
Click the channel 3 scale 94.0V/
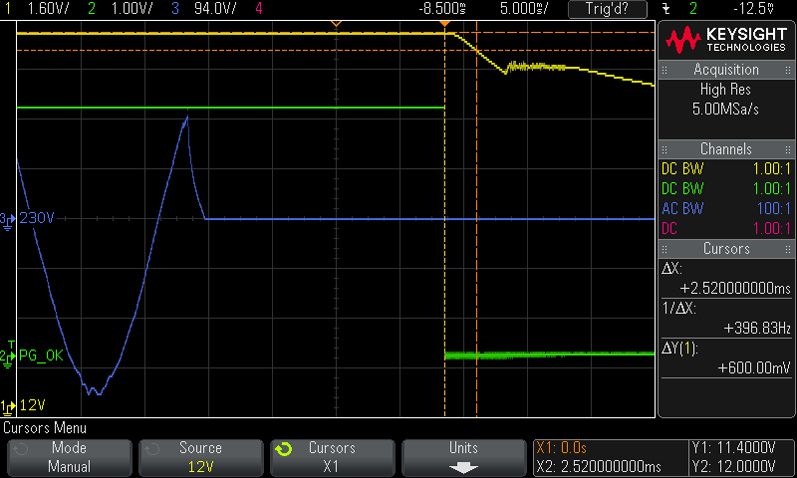[215, 8]
